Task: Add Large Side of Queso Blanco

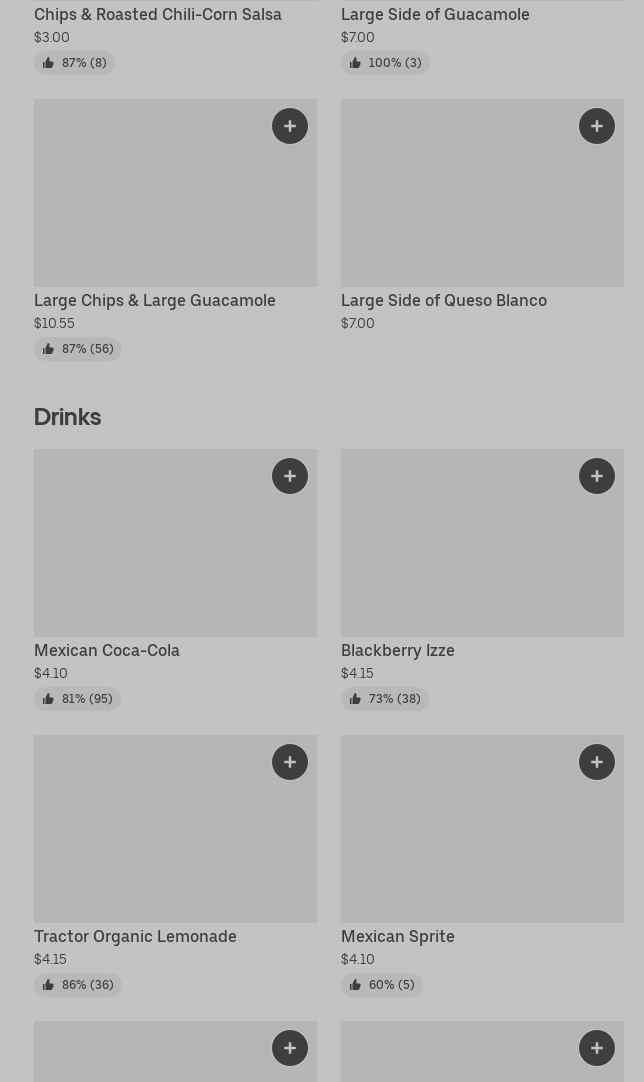Action: point(597,126)
